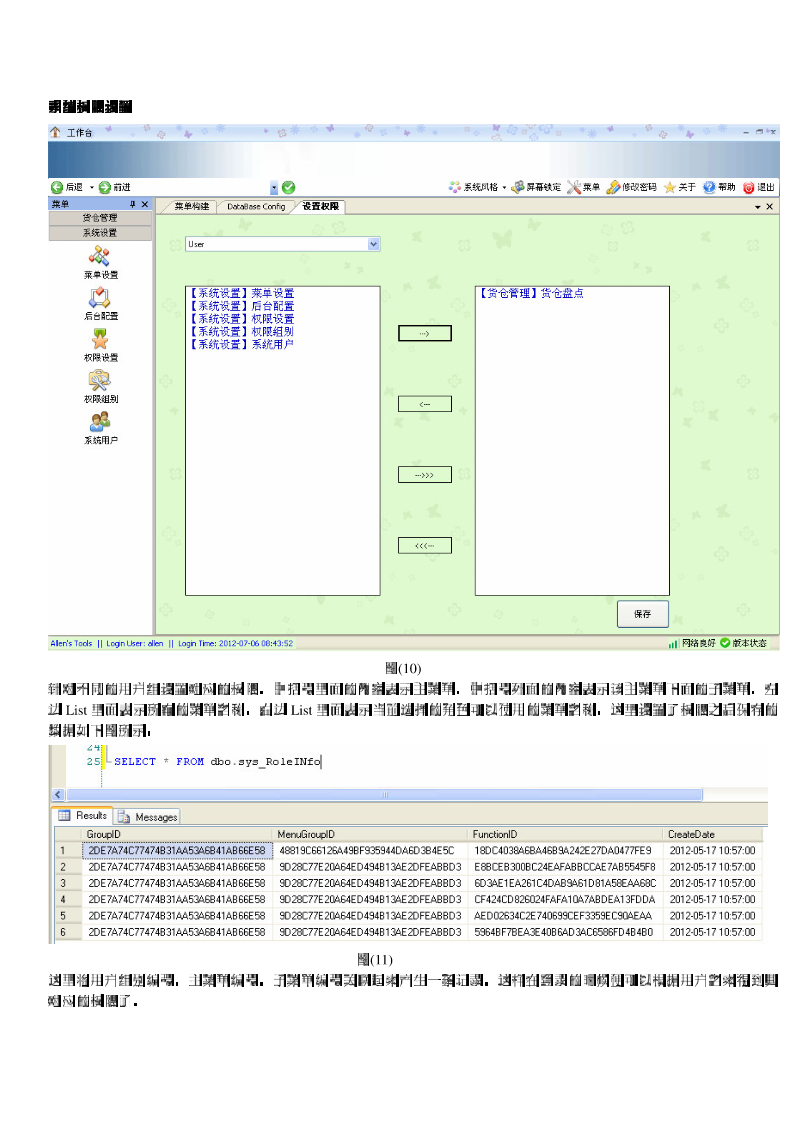
Task: Select 【系统设置】权限組別 in left list
Action: click(x=241, y=332)
